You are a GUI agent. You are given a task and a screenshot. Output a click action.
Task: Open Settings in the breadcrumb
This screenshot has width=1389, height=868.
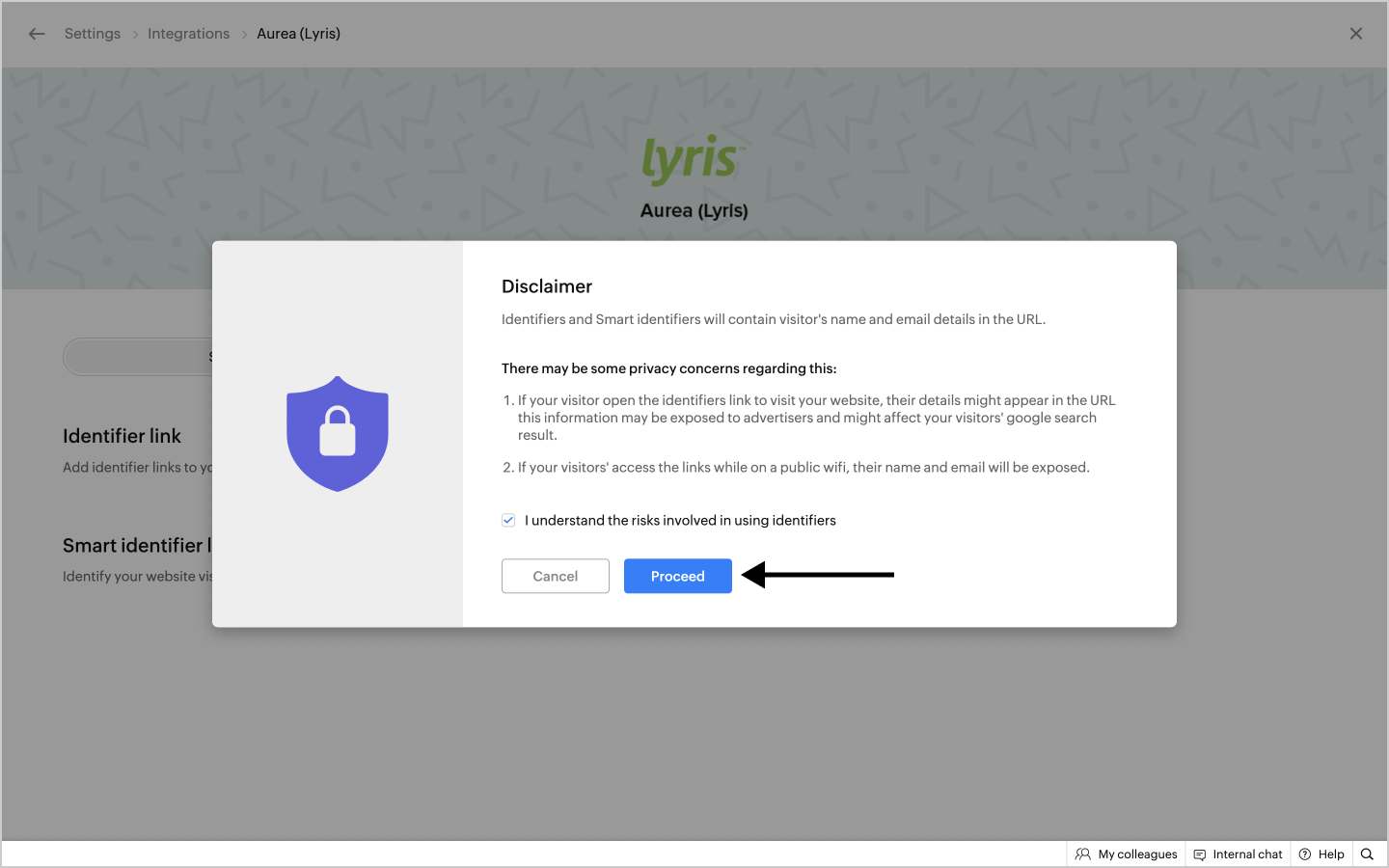pos(93,34)
